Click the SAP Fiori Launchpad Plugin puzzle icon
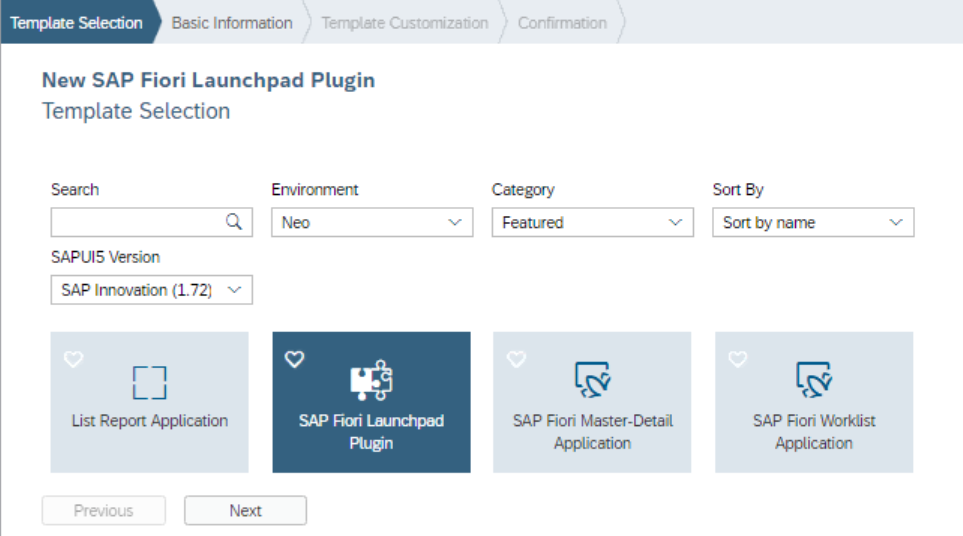The width and height of the screenshot is (963, 536). coord(371,381)
